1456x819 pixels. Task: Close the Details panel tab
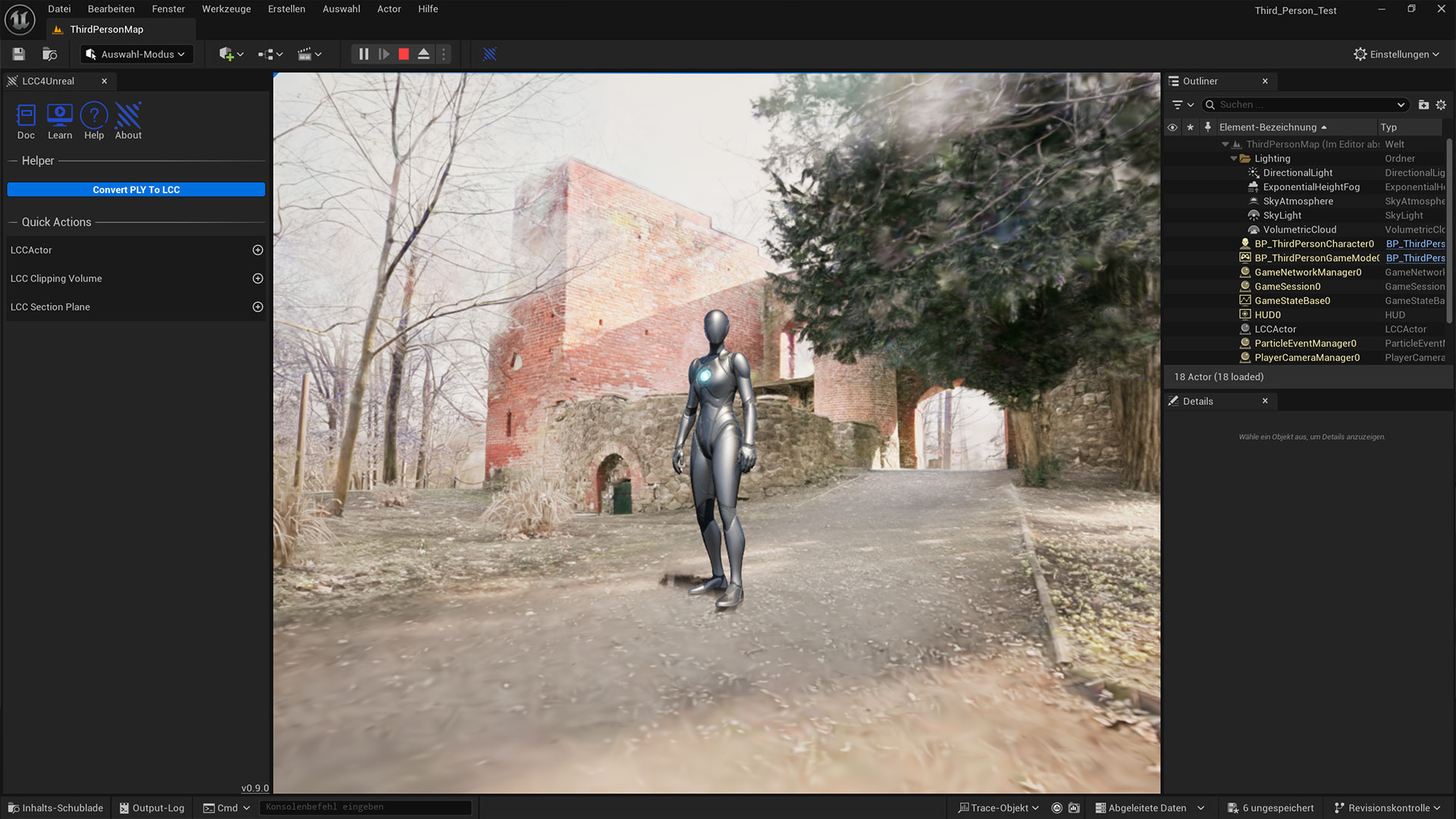[1265, 401]
